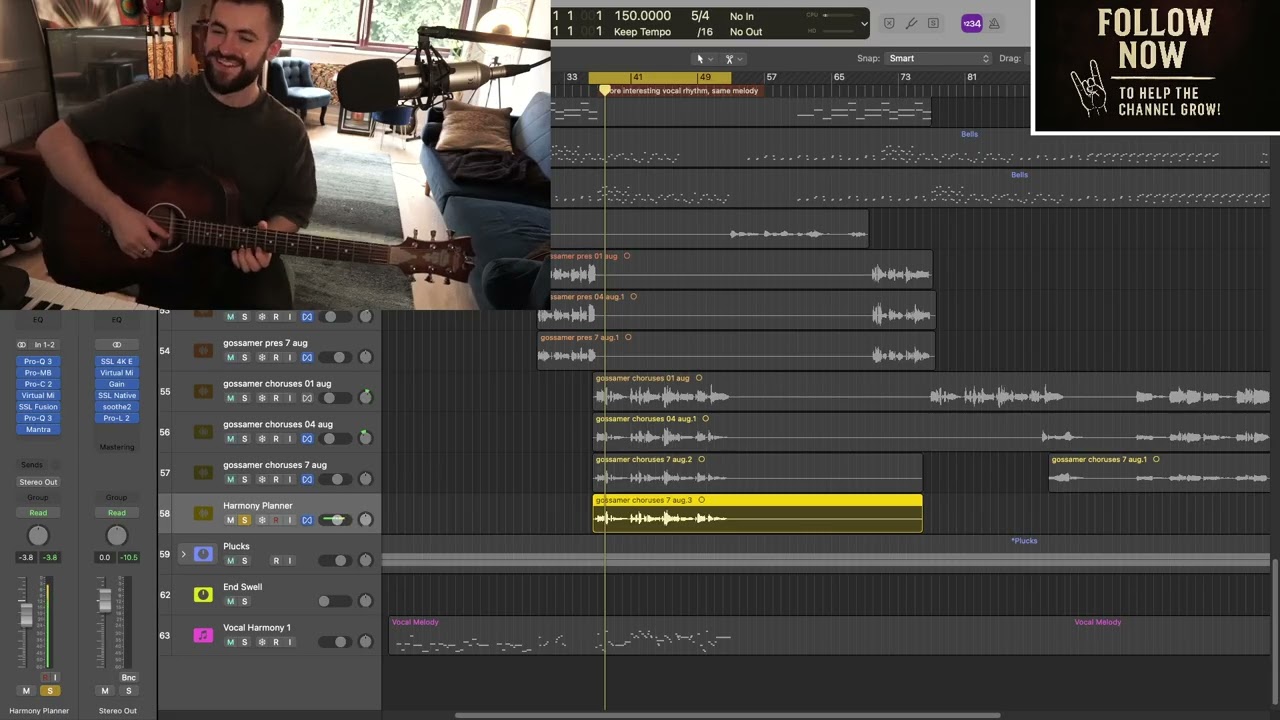This screenshot has width=1280, height=720.
Task: Click the Plucks track icon
Action: pyautogui.click(x=203, y=554)
